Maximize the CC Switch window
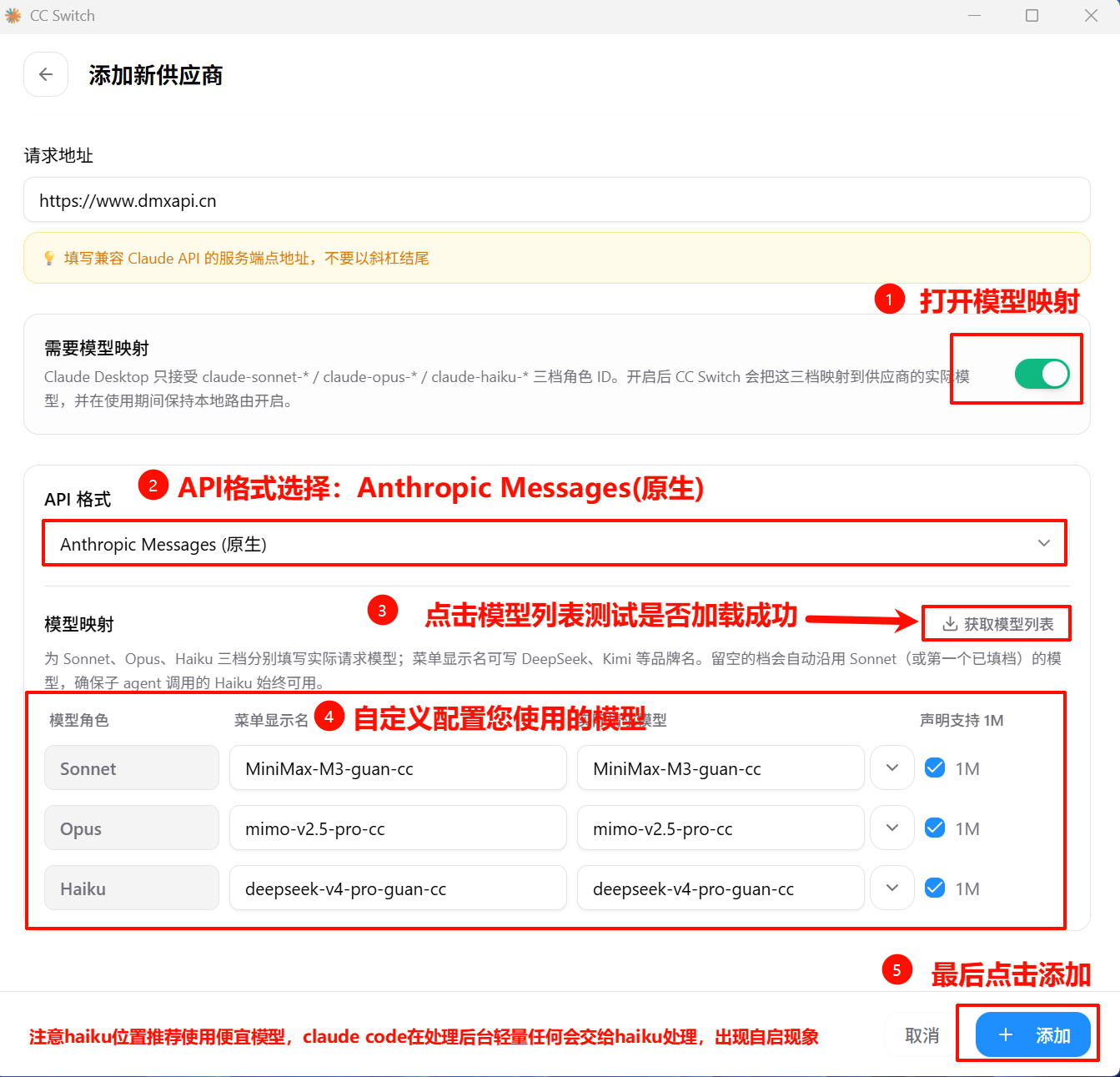Image resolution: width=1120 pixels, height=1077 pixels. (1032, 16)
